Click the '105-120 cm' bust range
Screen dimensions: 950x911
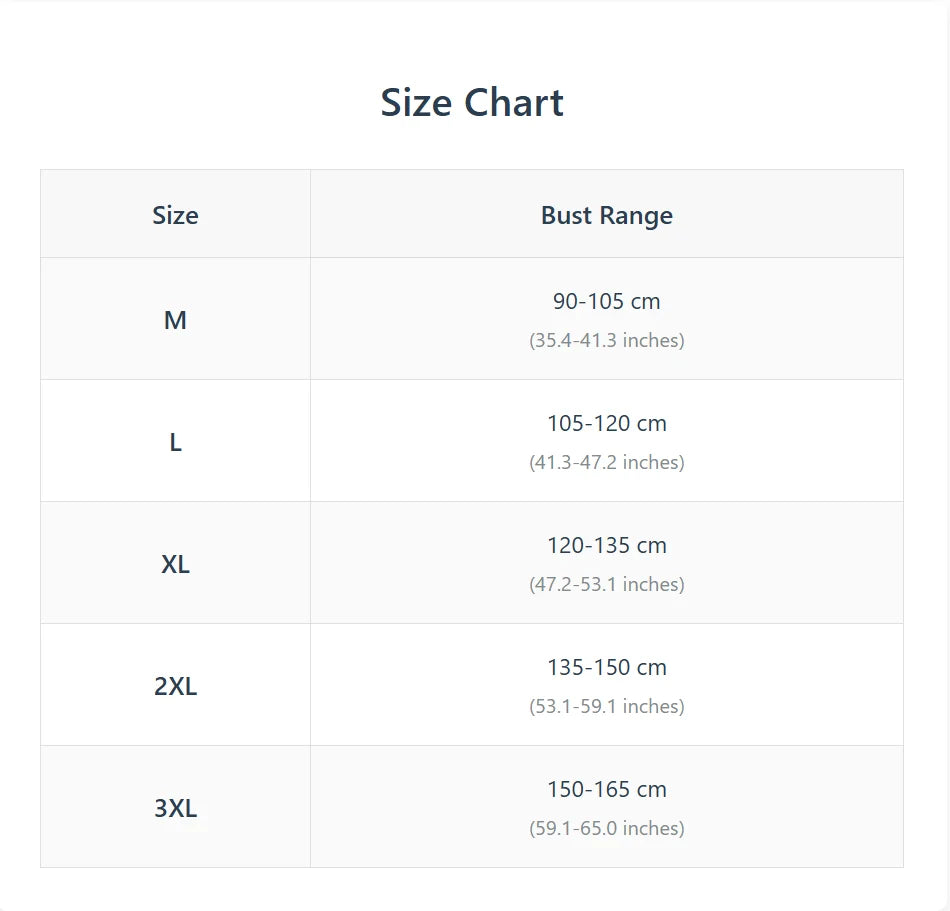click(607, 423)
